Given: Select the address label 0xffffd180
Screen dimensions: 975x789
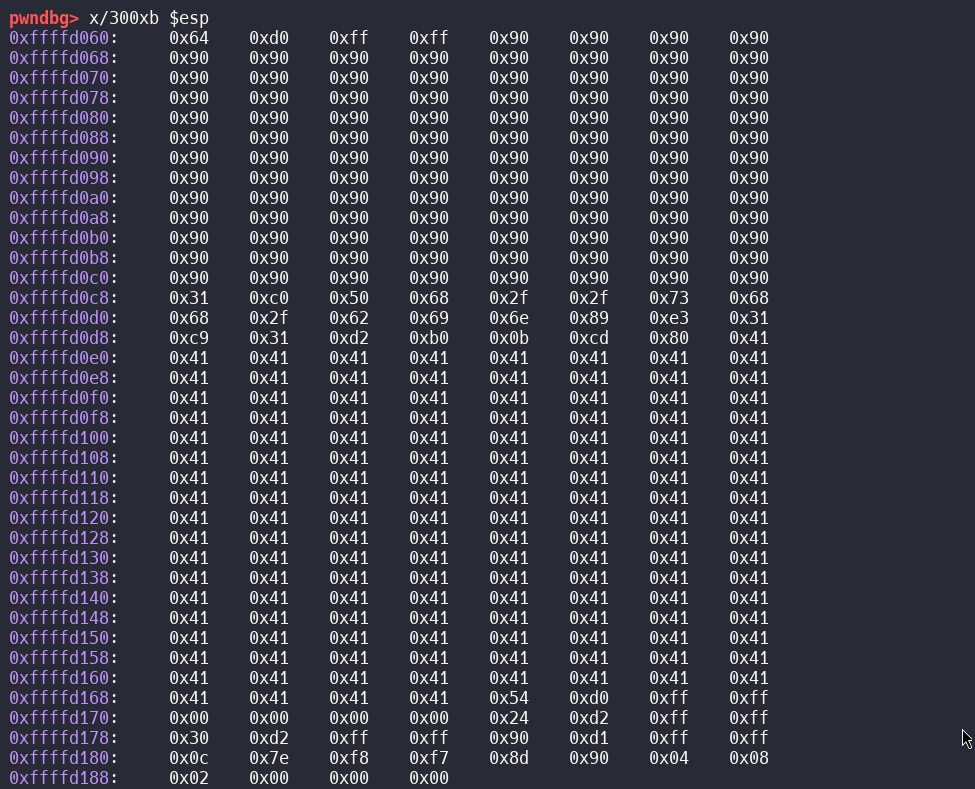Looking at the screenshot, I should pyautogui.click(x=59, y=758).
